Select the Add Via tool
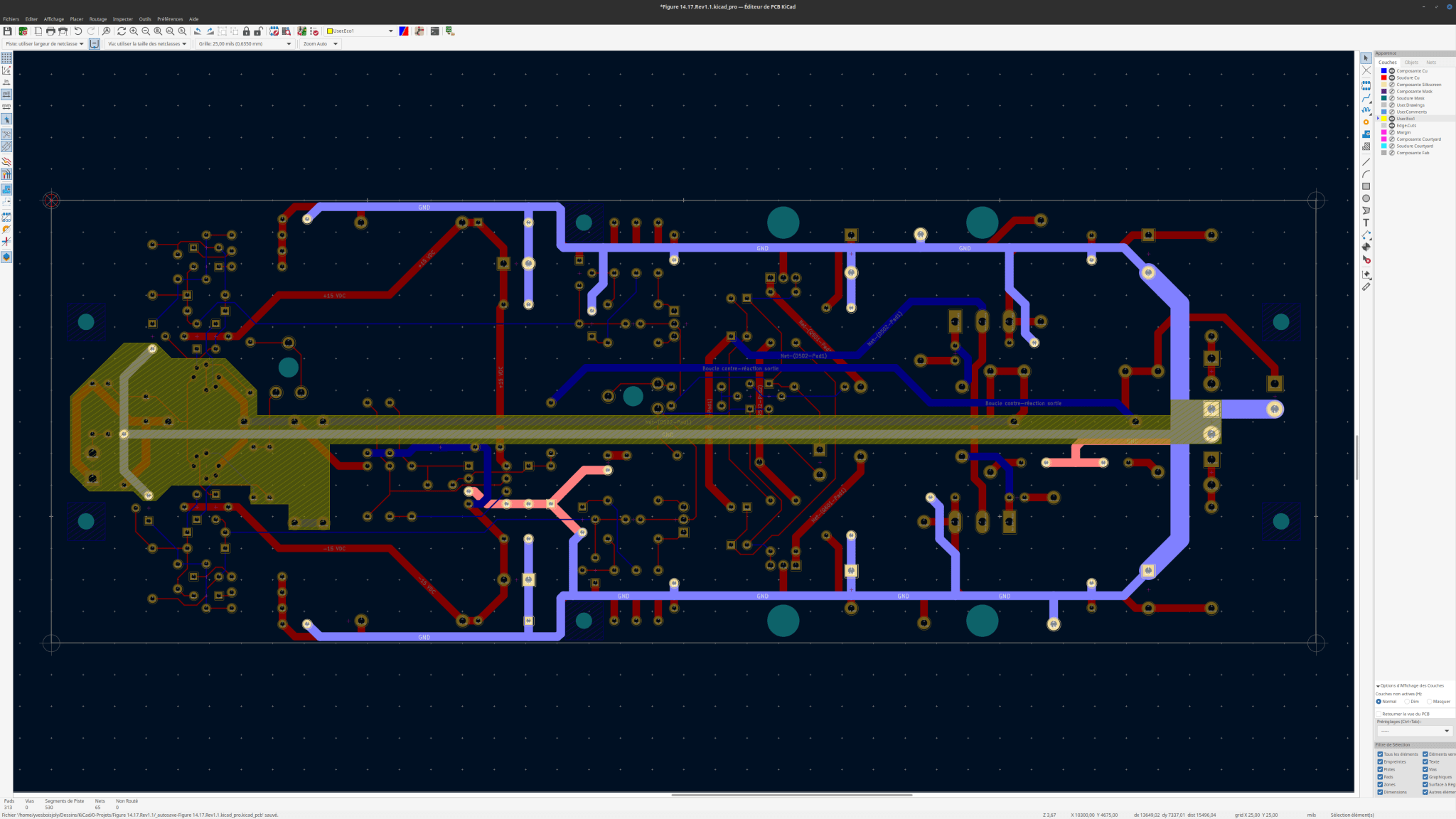The height and width of the screenshot is (819, 1456). (x=1366, y=122)
